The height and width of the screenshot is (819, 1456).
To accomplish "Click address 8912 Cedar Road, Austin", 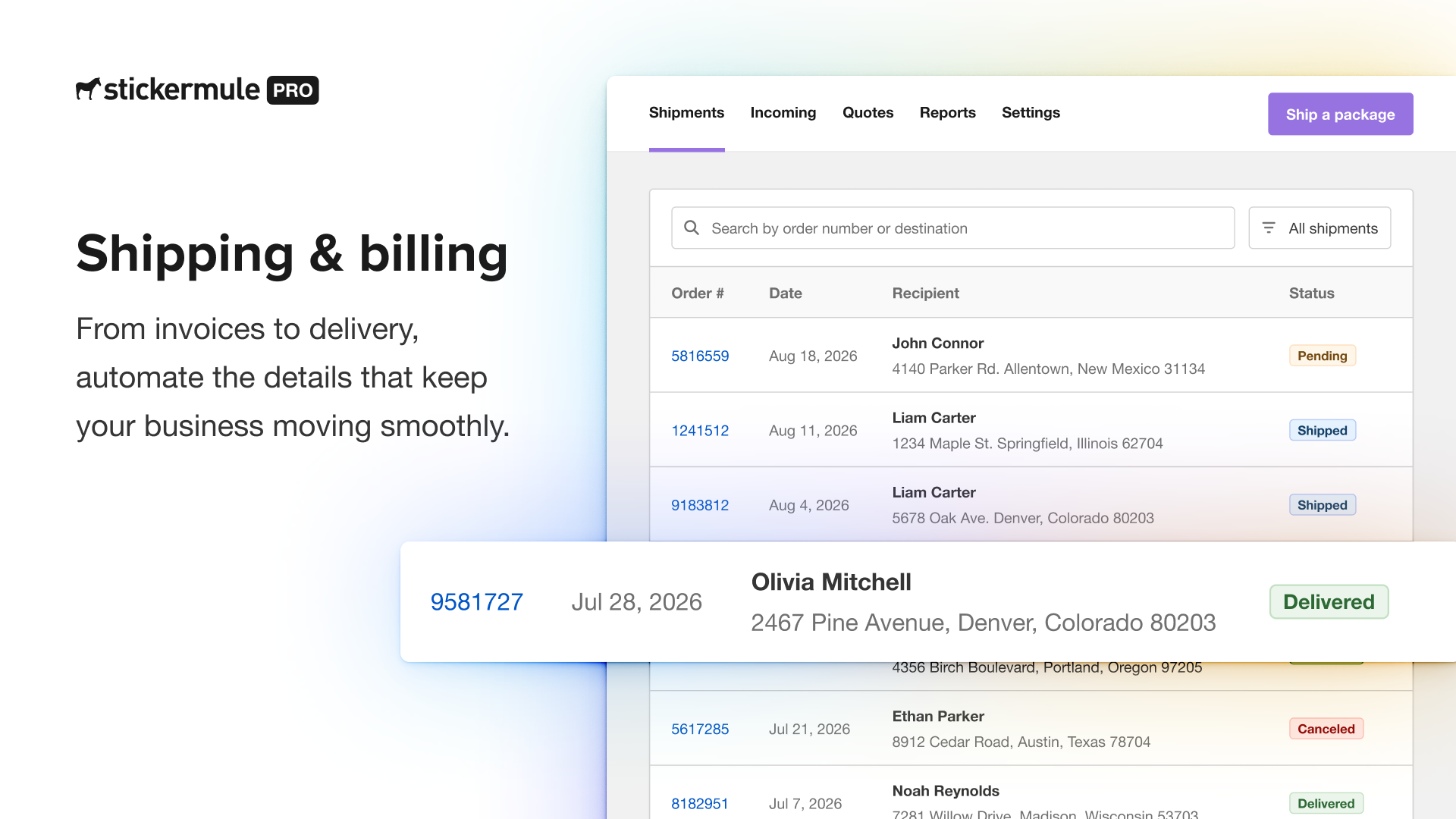I will pos(1021,742).
